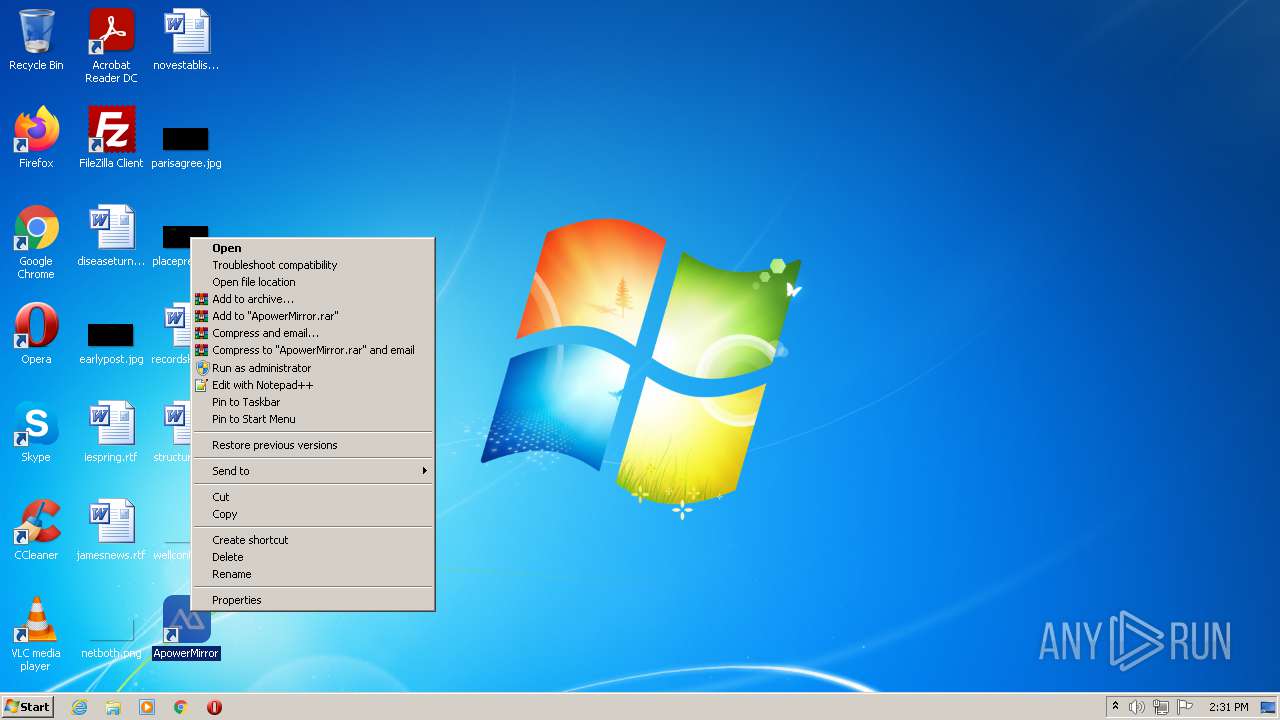This screenshot has width=1280, height=720.
Task: Select the jamesnews.rtf document icon
Action: point(111,530)
